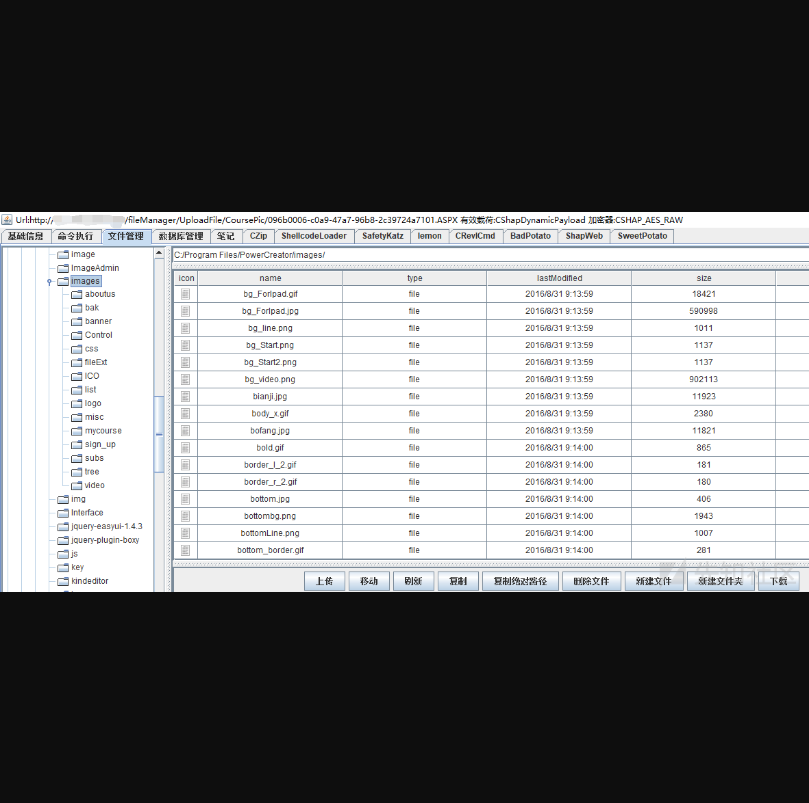Click the mycourse folder icon
The image size is (809, 803).
(76, 431)
